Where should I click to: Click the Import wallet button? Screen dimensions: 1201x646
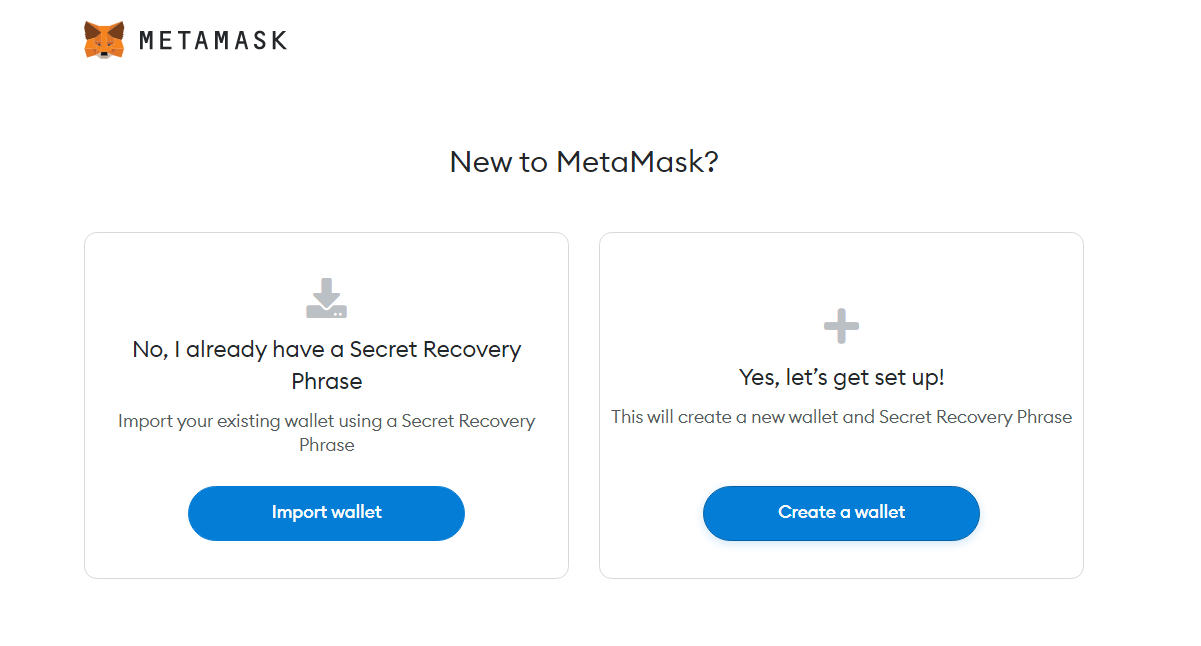pyautogui.click(x=326, y=513)
